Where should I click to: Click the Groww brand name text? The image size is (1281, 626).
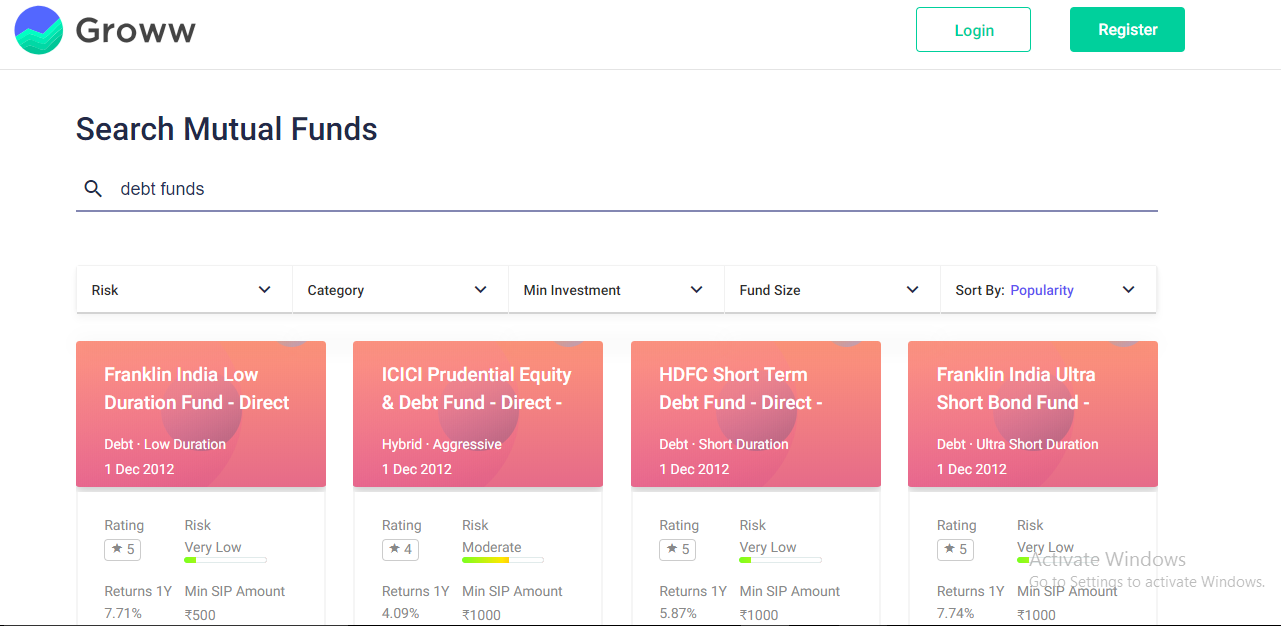pos(136,31)
